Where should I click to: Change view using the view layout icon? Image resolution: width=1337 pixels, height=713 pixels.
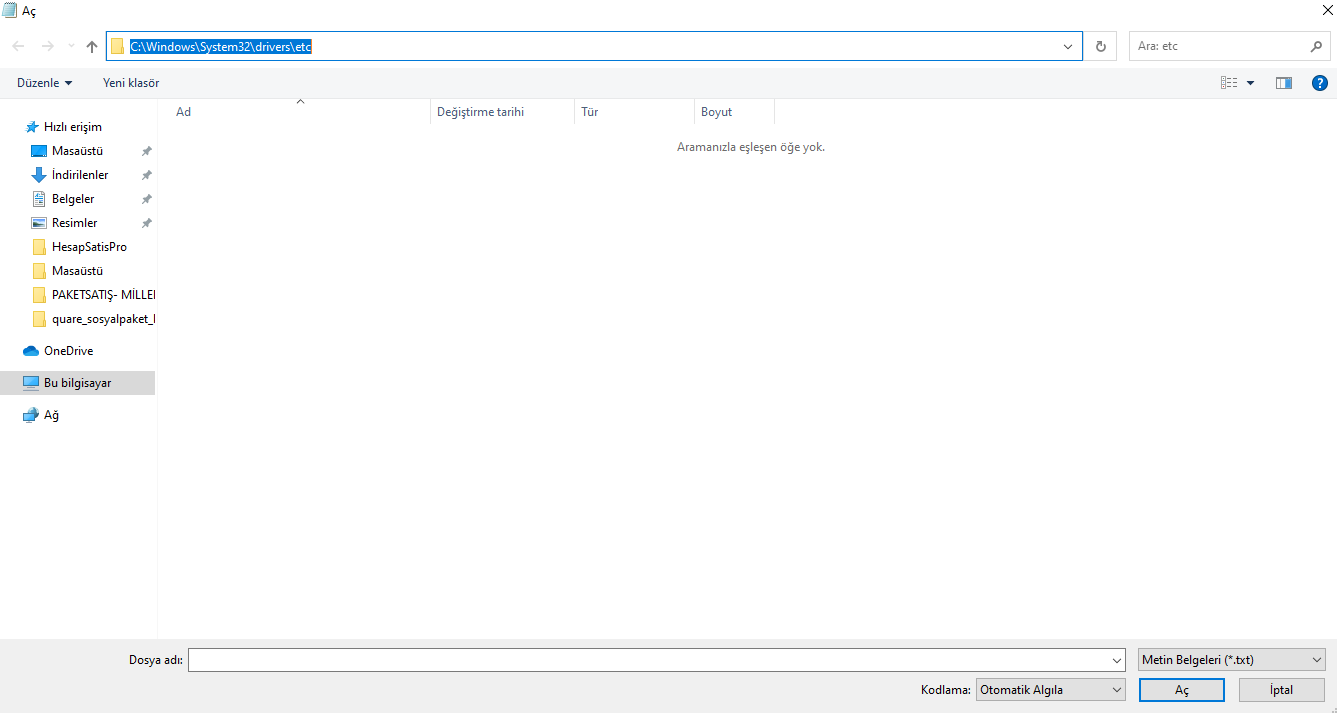[x=1229, y=83]
